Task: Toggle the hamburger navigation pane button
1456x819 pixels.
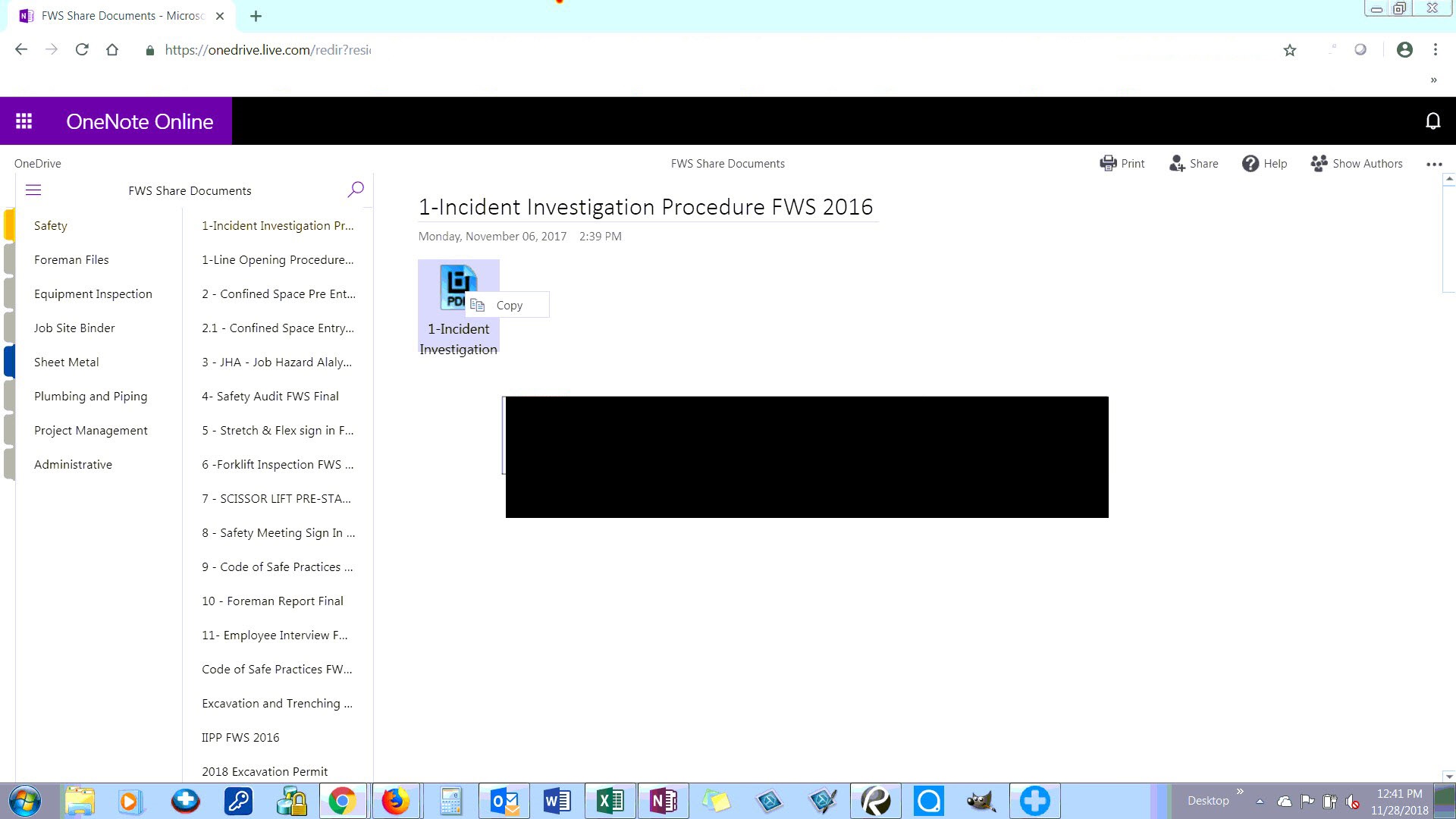Action: [33, 190]
